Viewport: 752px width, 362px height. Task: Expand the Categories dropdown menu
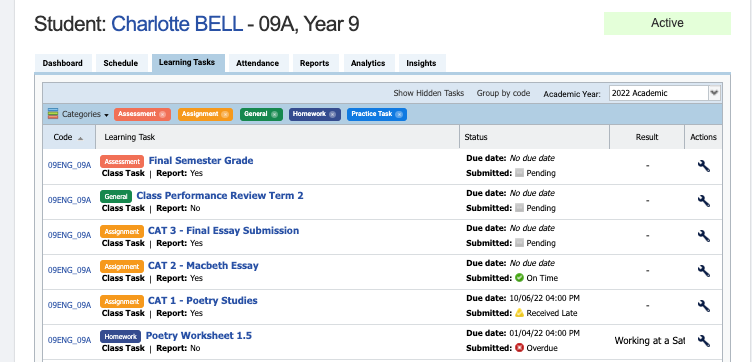click(x=85, y=114)
